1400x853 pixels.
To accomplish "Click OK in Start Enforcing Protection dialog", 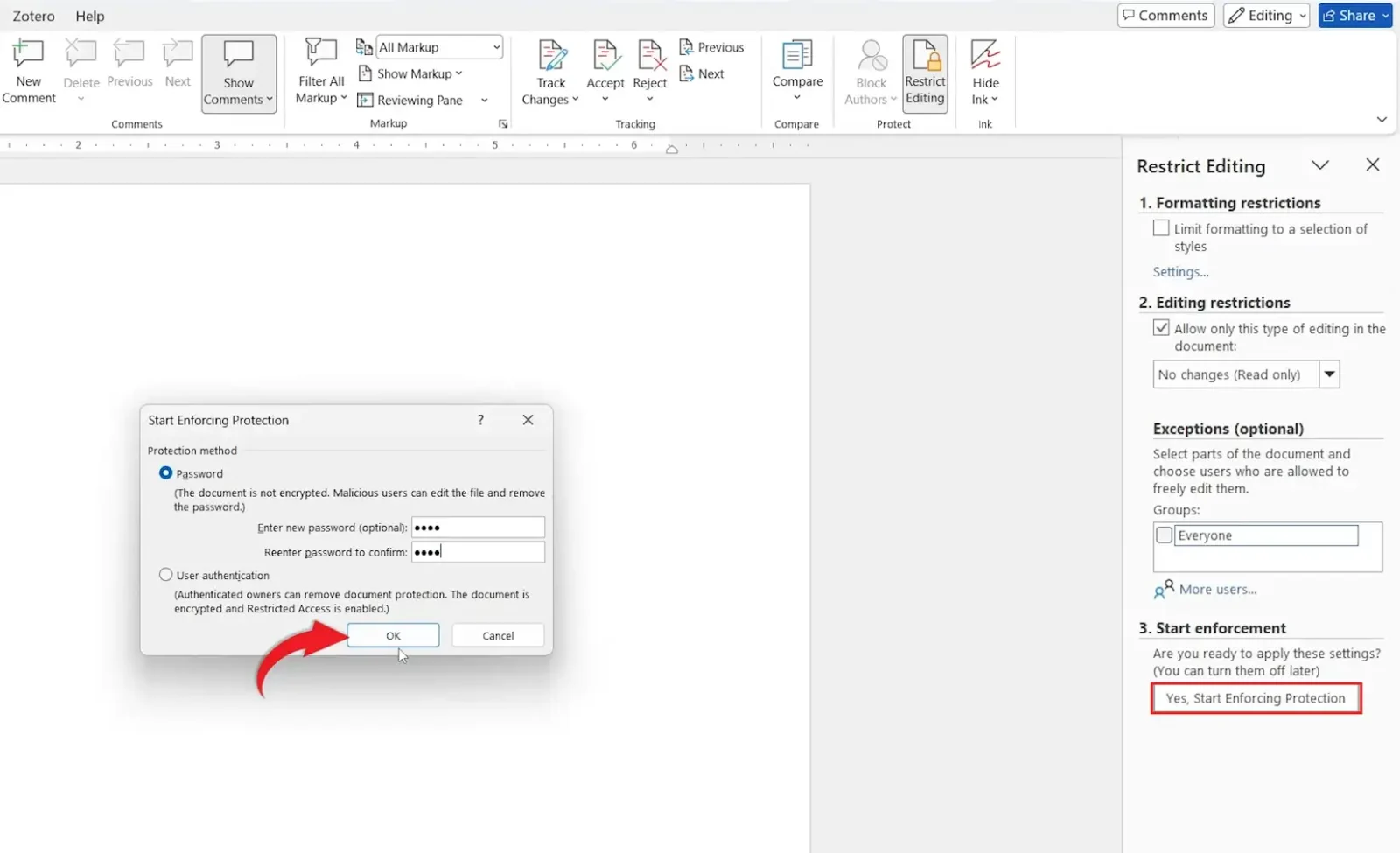I will [393, 636].
